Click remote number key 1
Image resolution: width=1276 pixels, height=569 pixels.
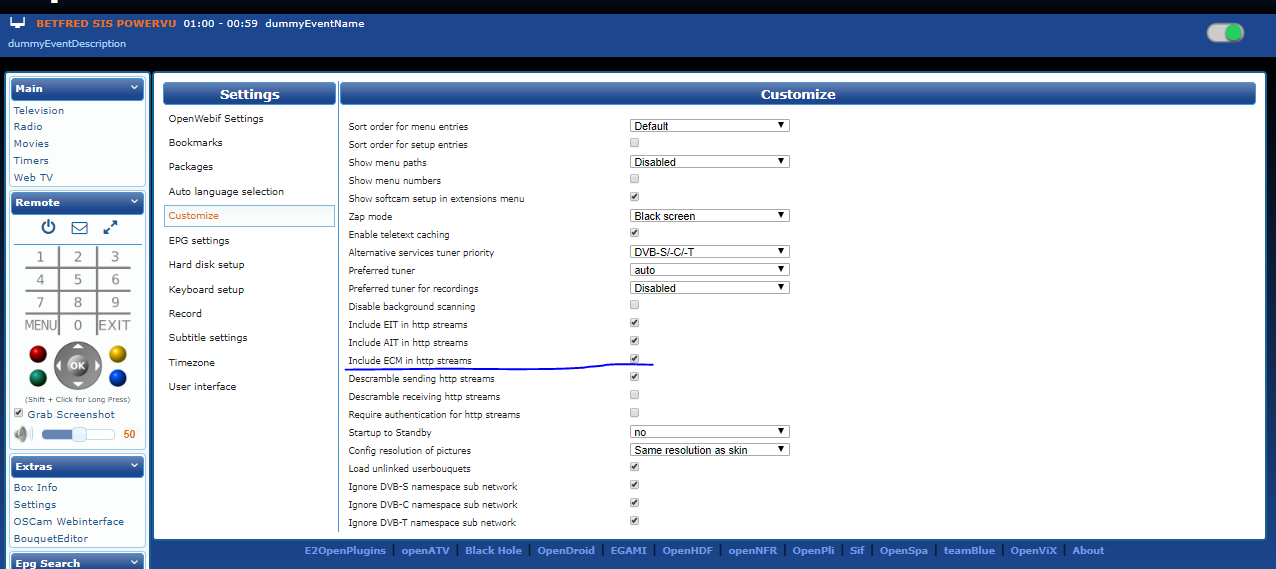pos(40,257)
